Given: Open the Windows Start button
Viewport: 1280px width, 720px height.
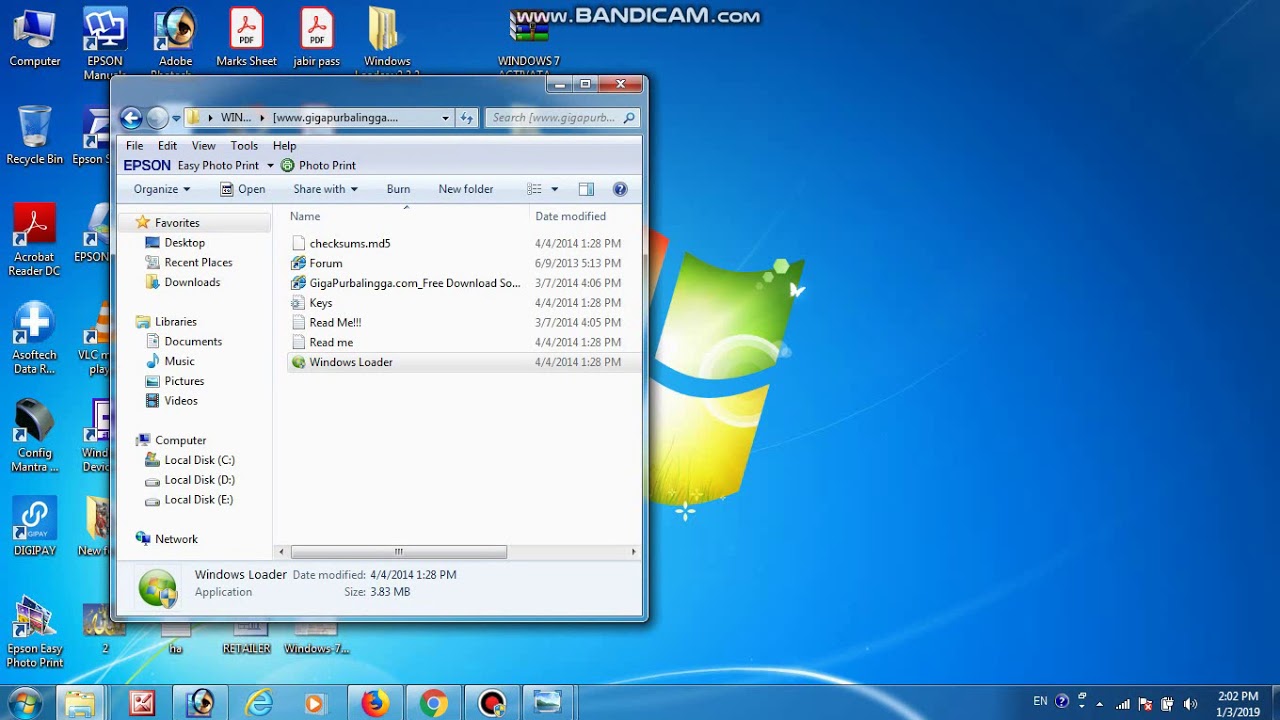Looking at the screenshot, I should [23, 702].
